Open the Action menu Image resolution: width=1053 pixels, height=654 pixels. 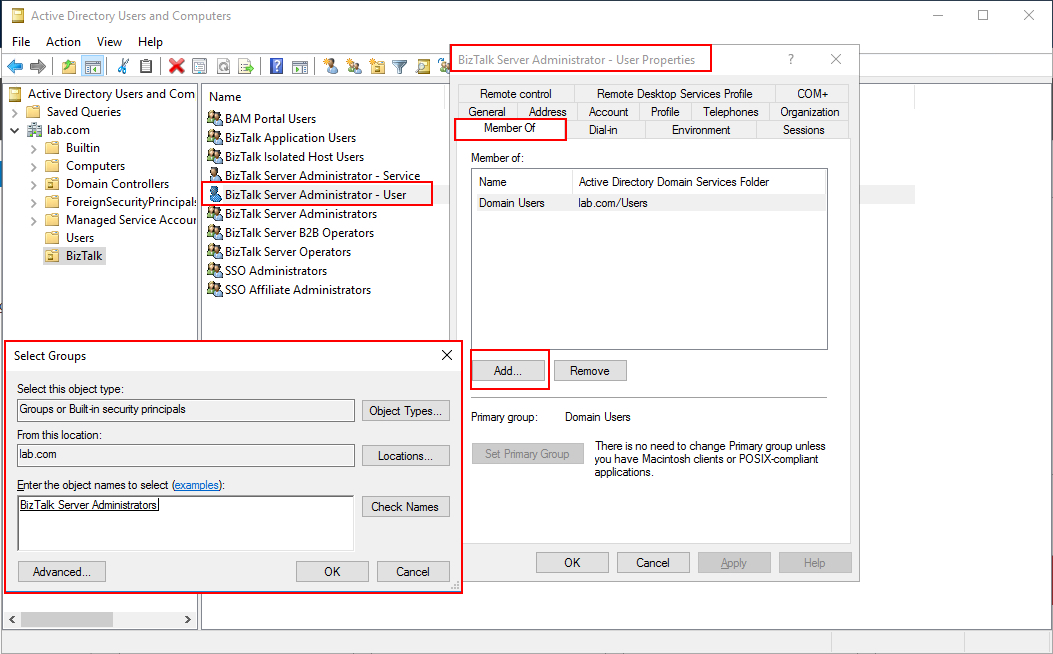pos(63,42)
